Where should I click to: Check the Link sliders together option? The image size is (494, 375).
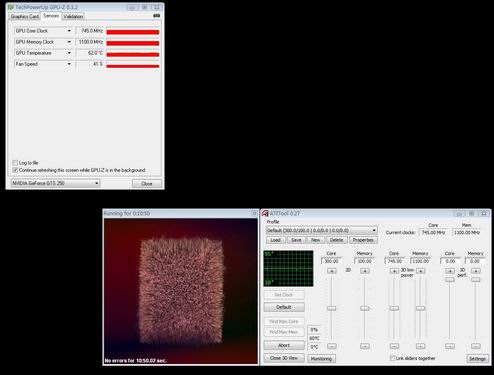392,358
